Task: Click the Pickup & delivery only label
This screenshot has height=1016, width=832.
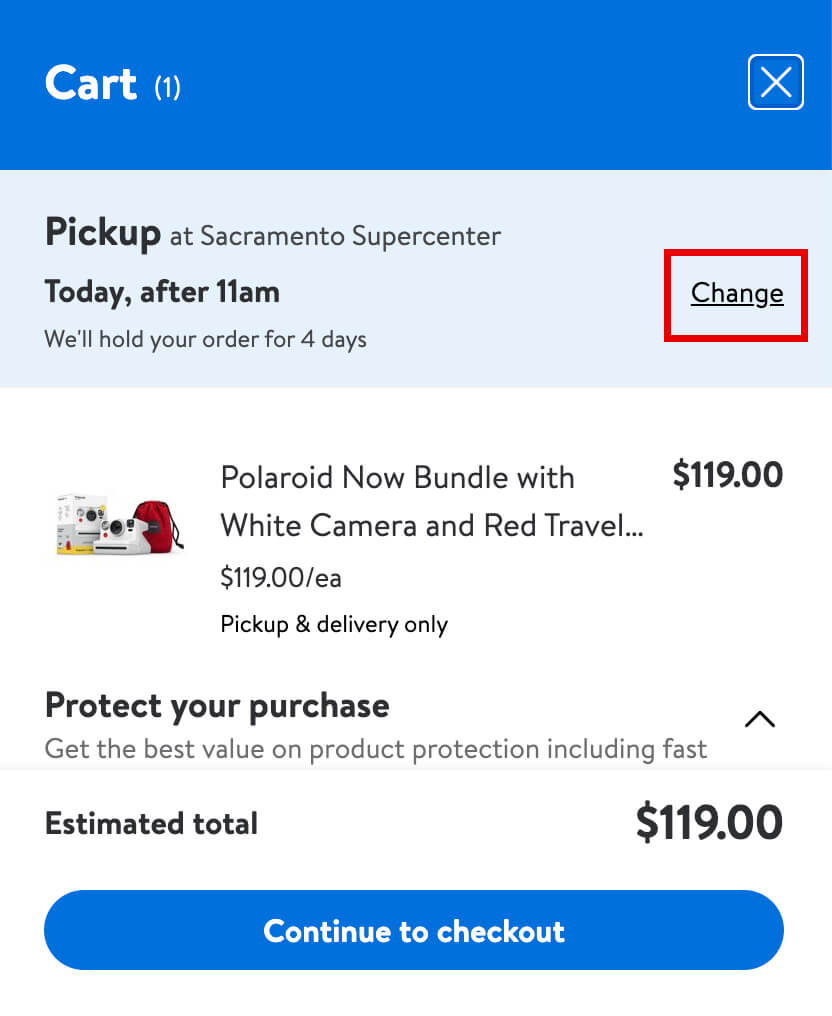Action: click(334, 625)
